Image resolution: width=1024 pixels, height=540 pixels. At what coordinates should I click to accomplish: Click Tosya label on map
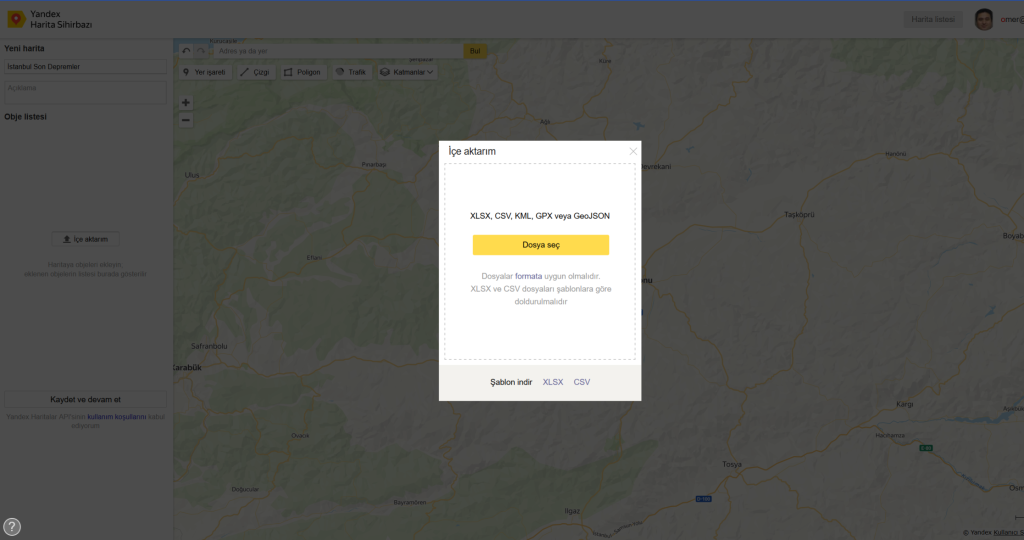pos(731,464)
